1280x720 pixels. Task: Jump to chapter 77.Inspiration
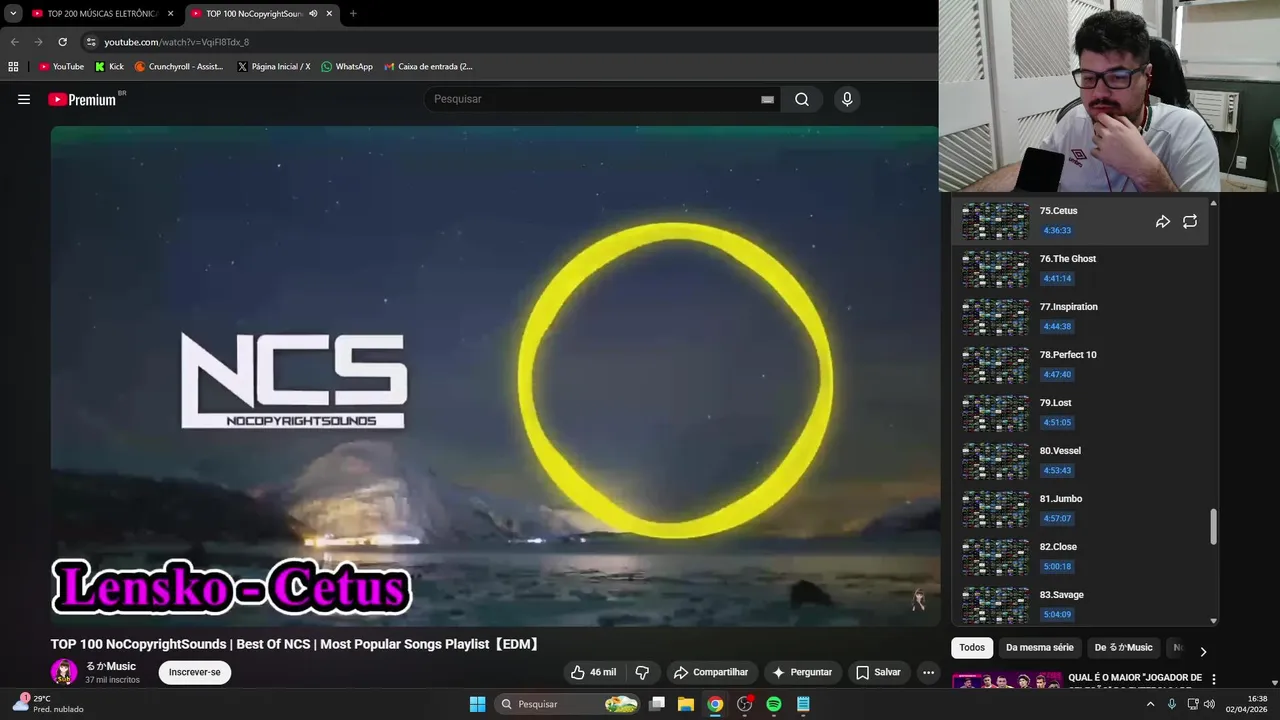(x=1080, y=317)
